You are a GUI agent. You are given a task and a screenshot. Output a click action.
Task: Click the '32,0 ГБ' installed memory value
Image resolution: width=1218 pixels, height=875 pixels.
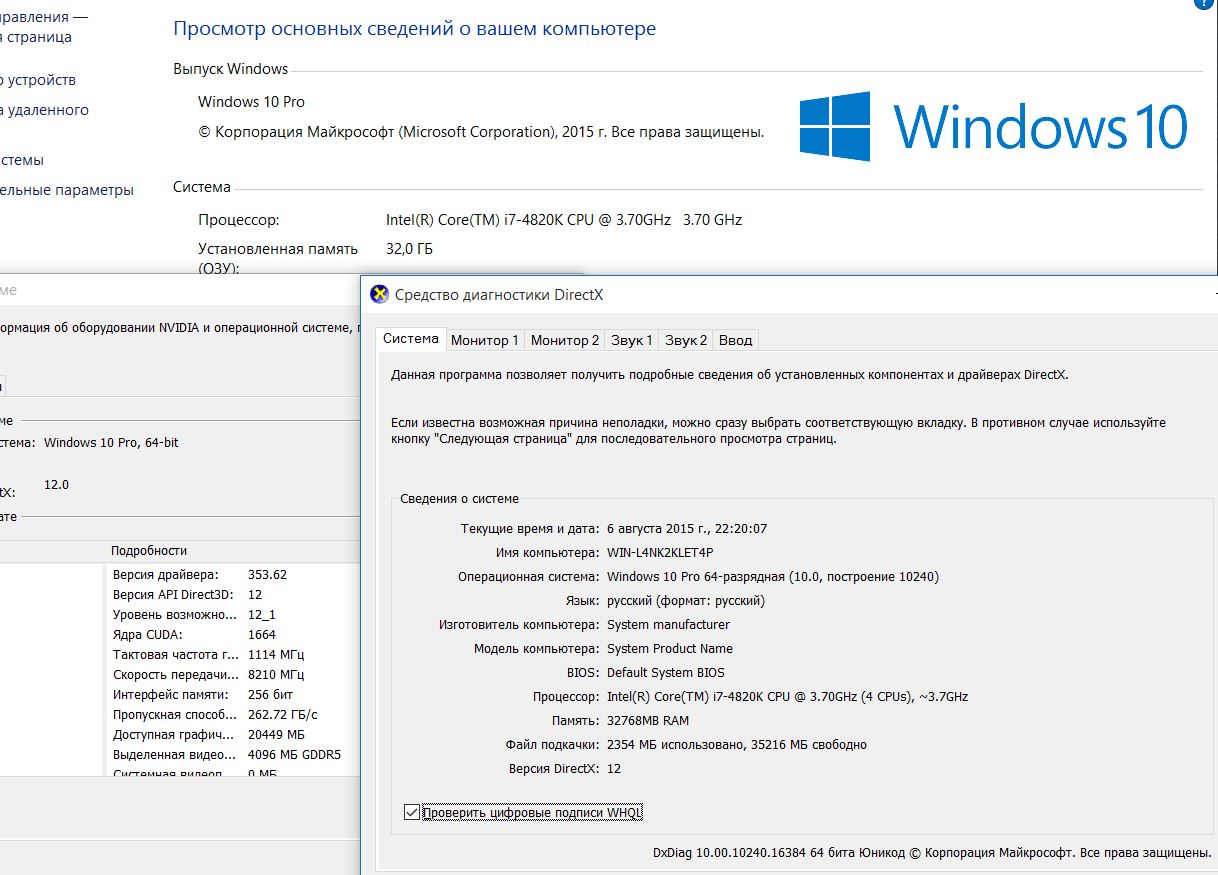409,248
